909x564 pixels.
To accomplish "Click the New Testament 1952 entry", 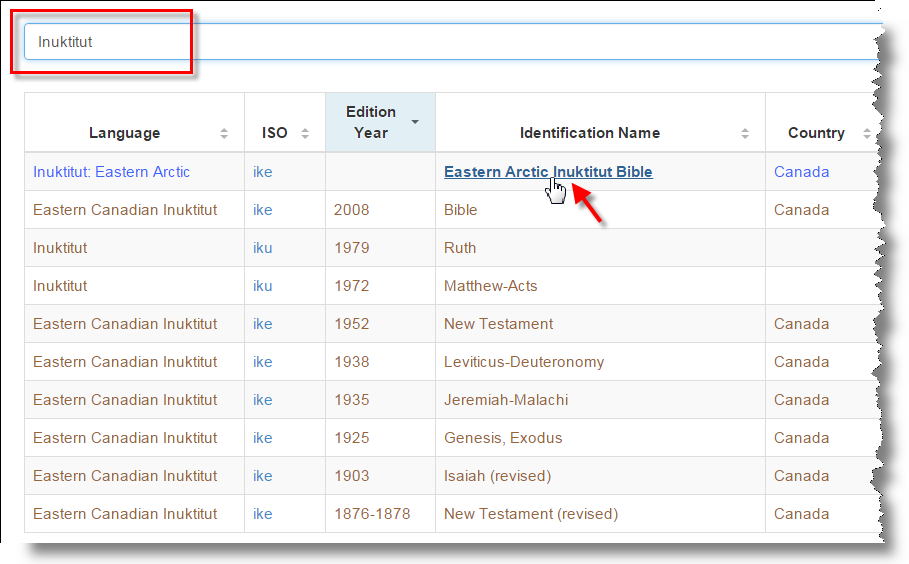I will 498,324.
